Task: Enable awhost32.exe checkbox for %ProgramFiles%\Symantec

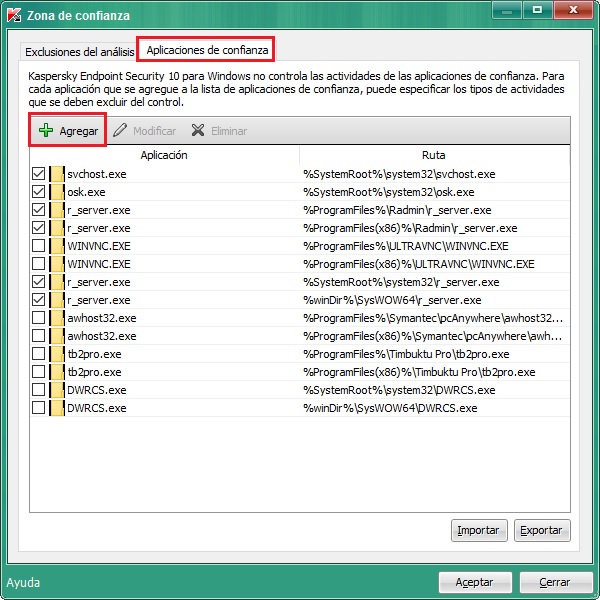Action: 39,318
